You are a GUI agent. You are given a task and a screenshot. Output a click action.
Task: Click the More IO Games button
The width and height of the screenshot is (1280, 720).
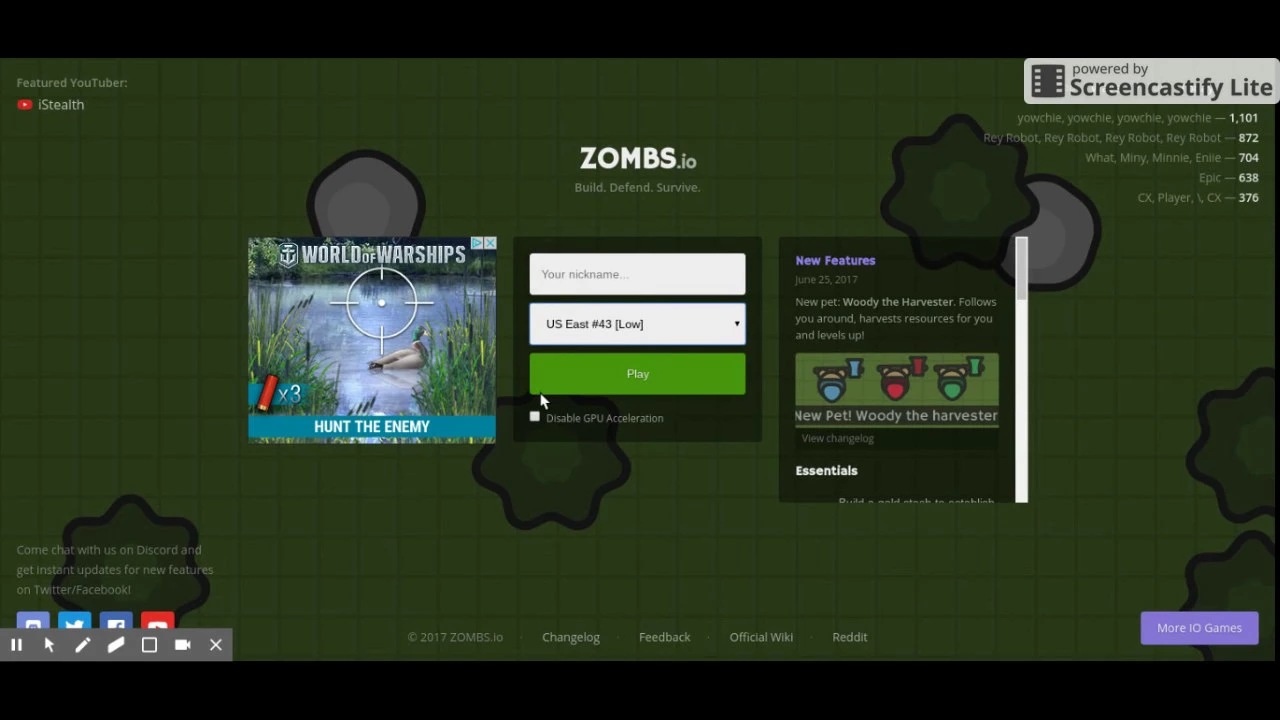tap(1199, 628)
